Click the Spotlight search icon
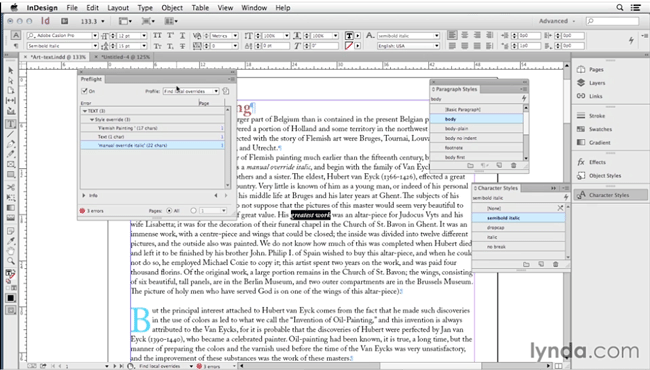 pos(619,7)
